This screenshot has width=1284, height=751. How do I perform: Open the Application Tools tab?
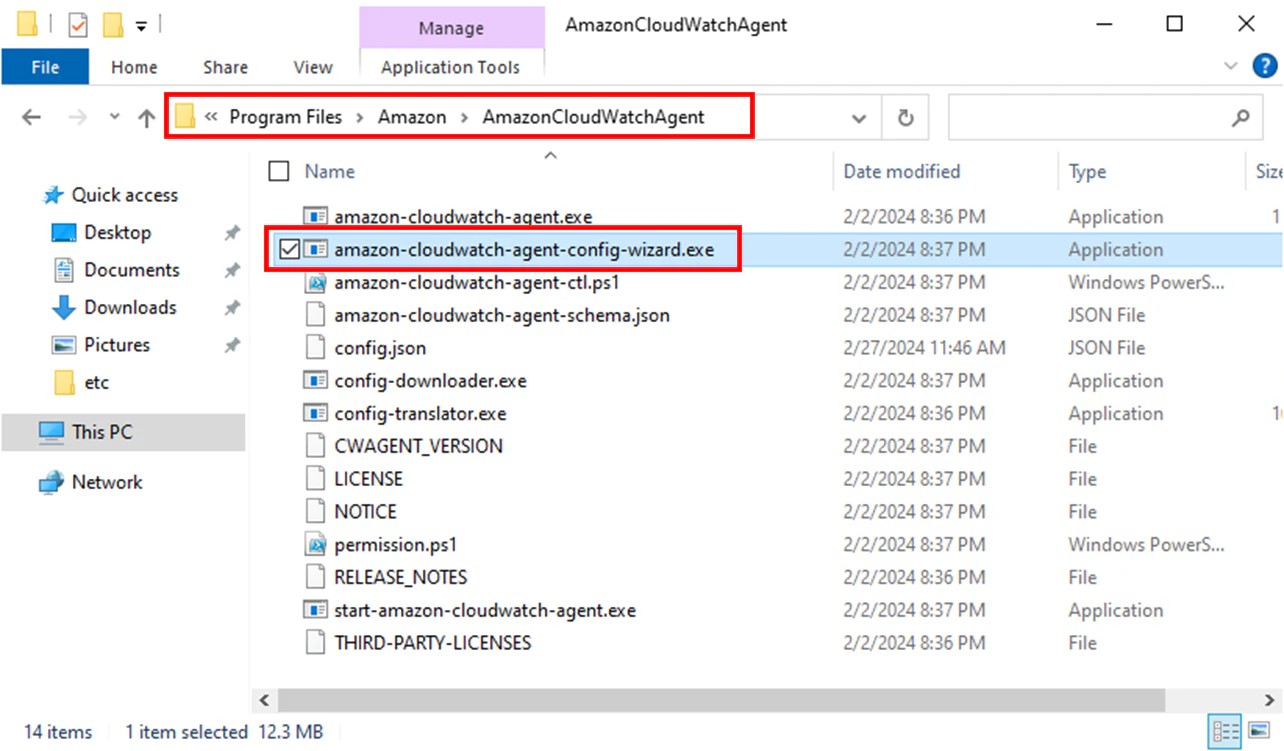[x=451, y=68]
